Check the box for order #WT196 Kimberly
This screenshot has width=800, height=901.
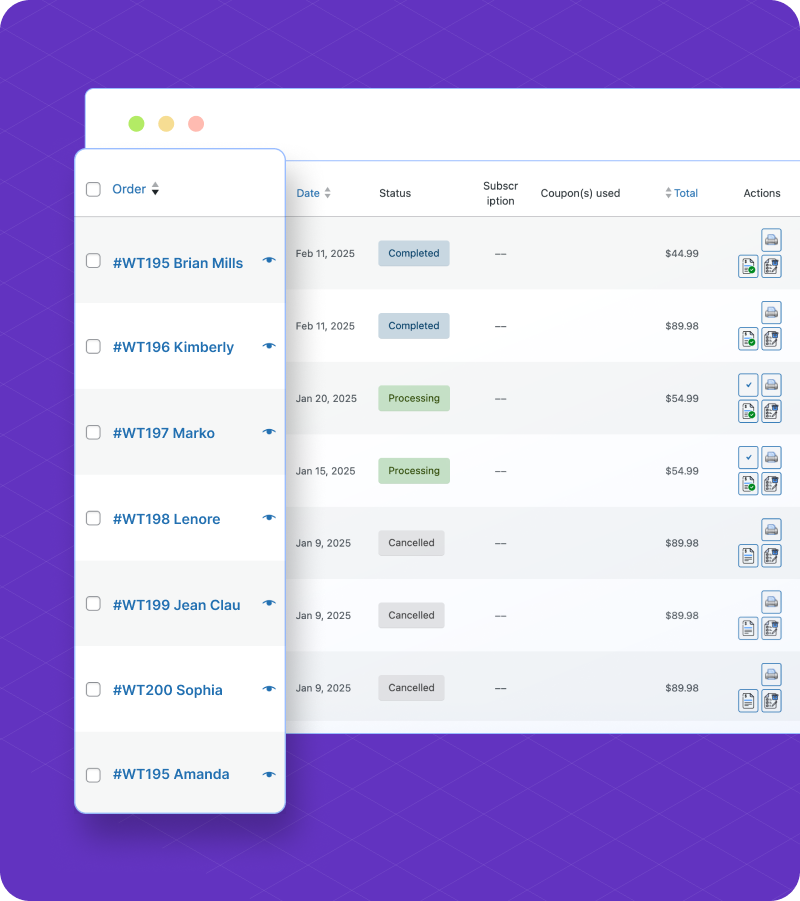pyautogui.click(x=93, y=346)
